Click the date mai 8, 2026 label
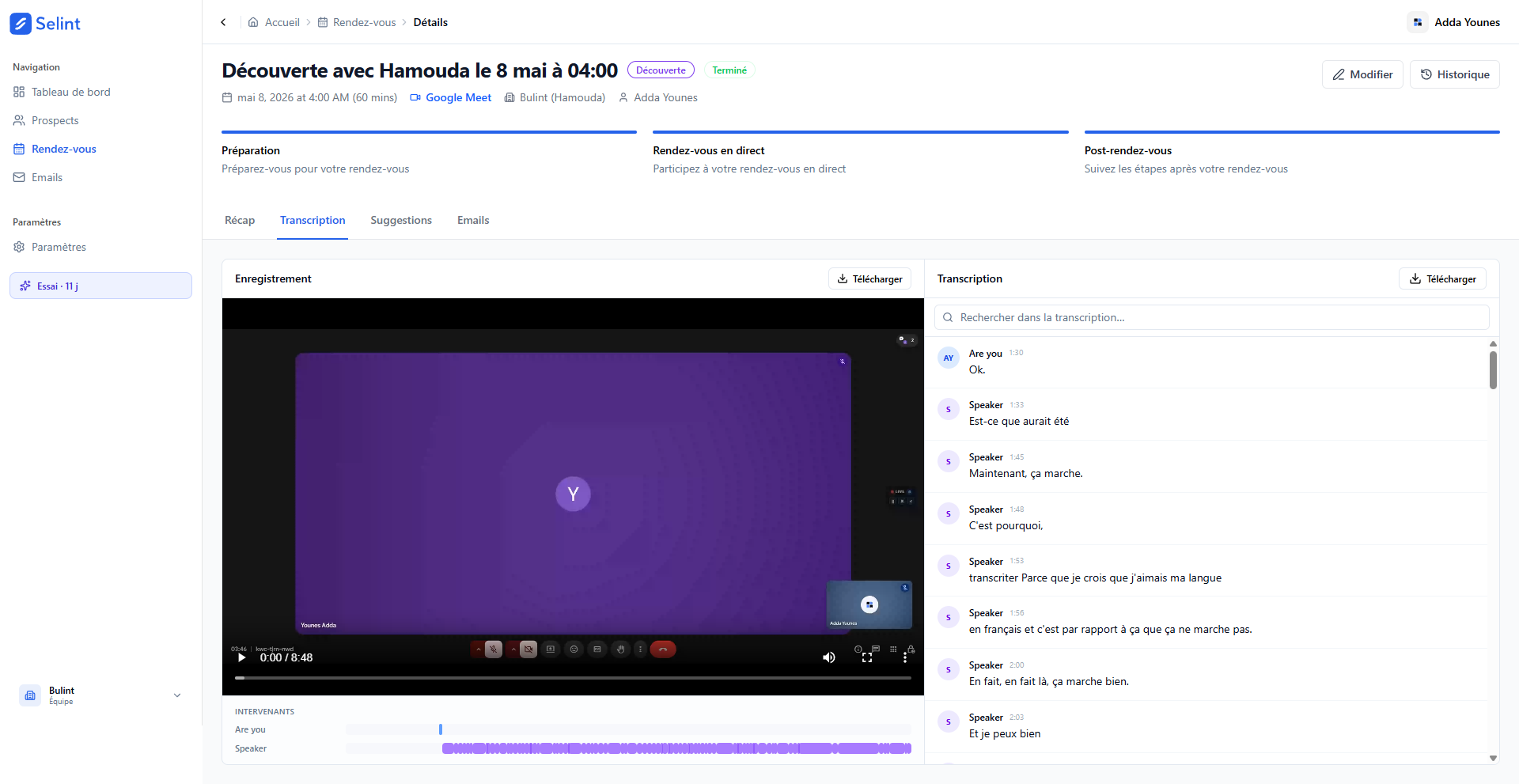Image resolution: width=1519 pixels, height=784 pixels. (x=309, y=97)
